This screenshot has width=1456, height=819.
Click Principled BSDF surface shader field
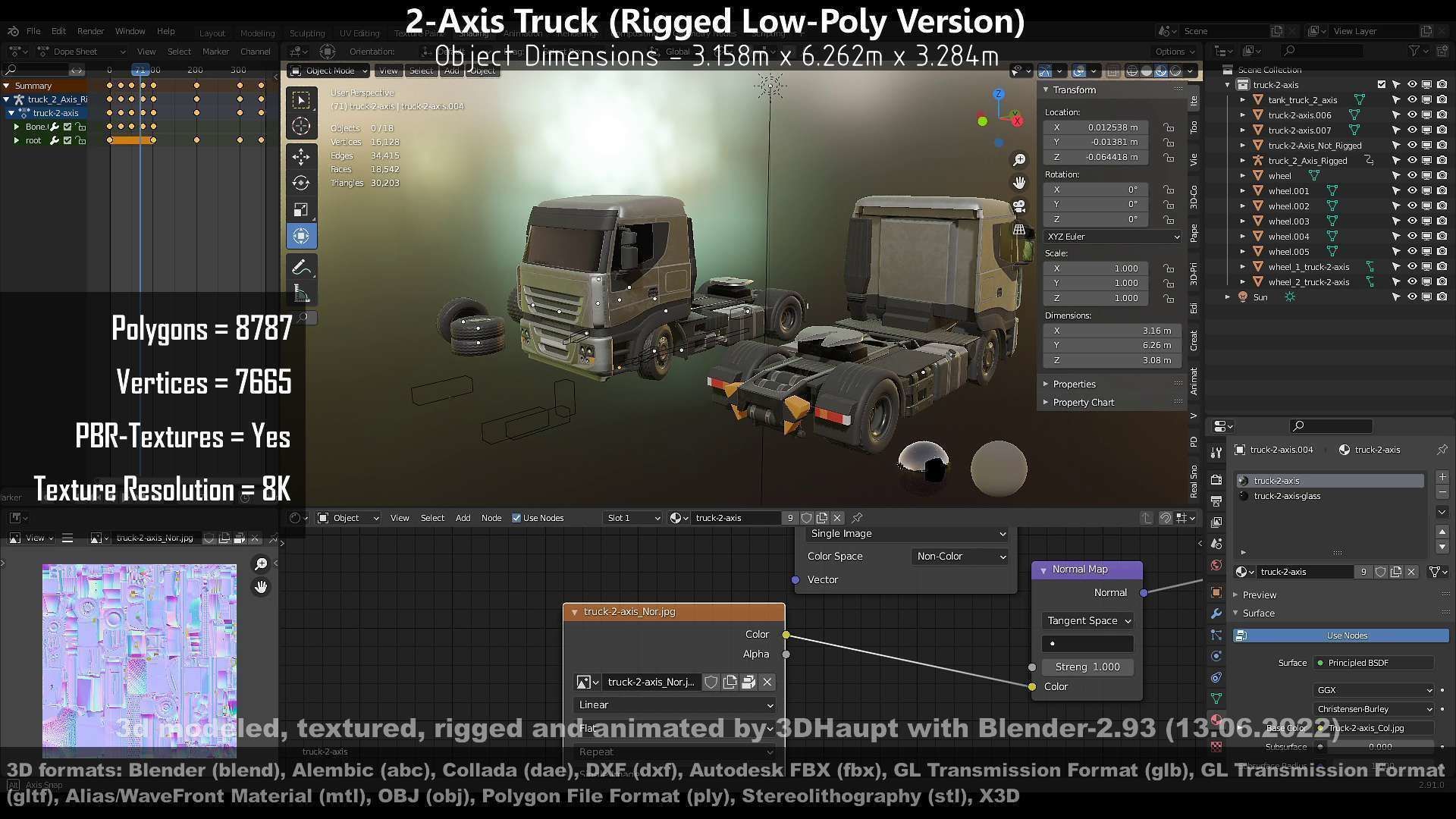(1373, 663)
